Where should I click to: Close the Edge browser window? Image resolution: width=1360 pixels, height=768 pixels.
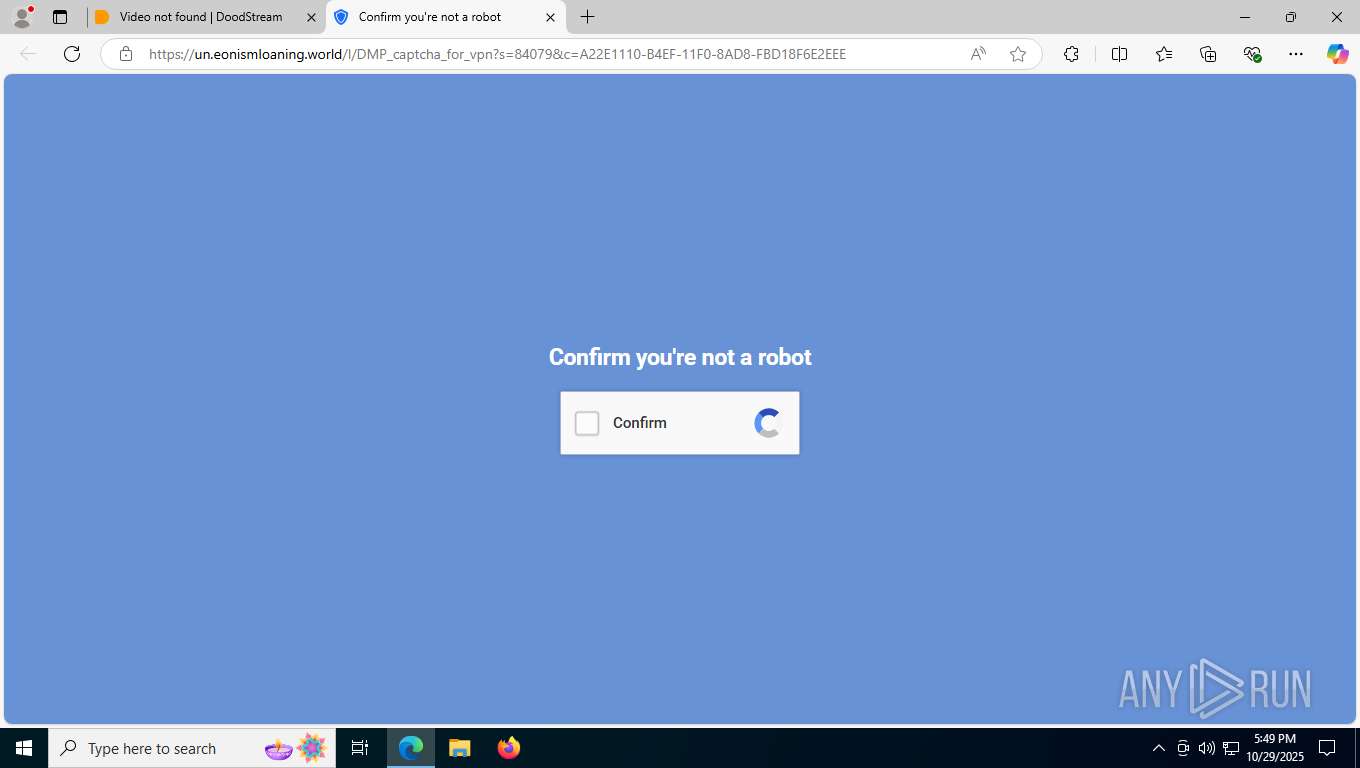point(1337,17)
